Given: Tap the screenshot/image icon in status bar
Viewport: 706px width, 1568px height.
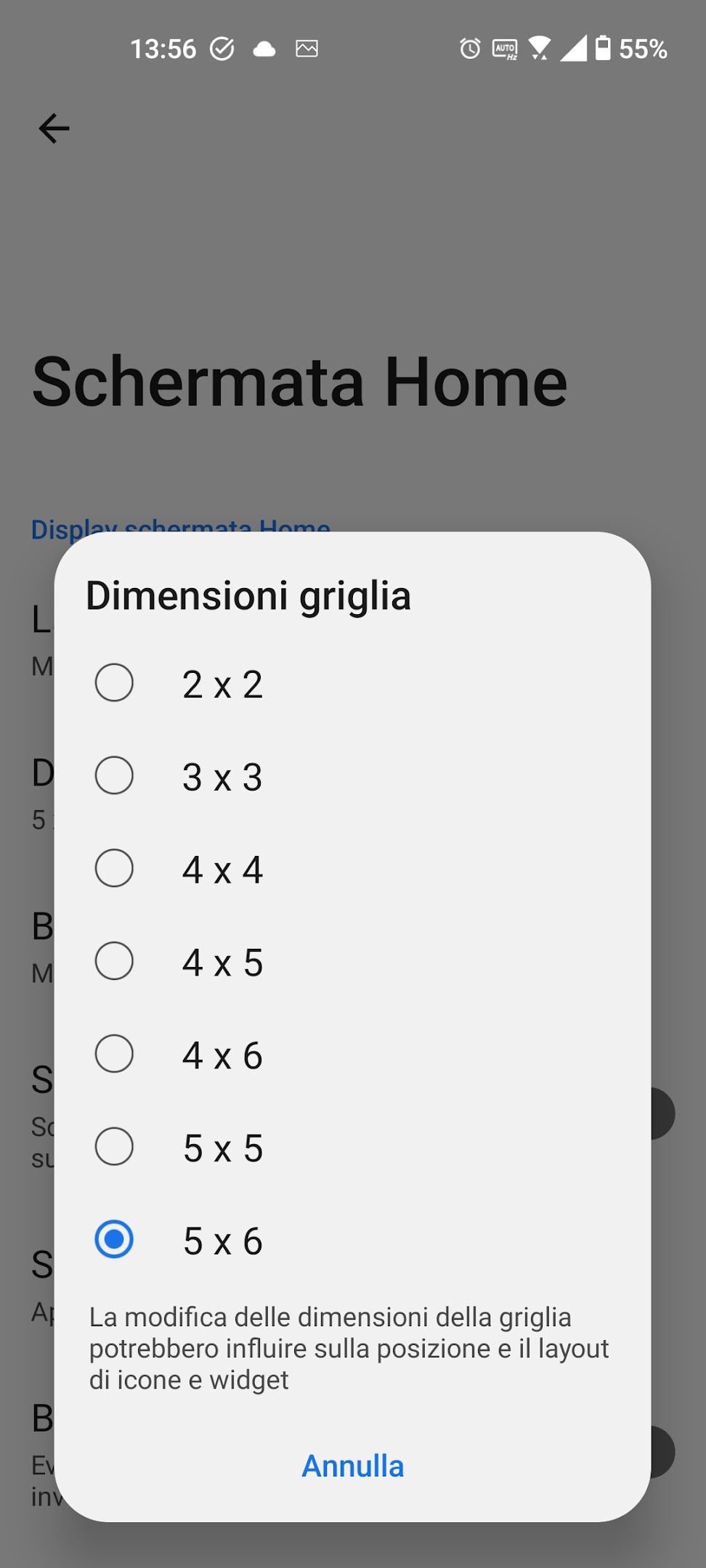Looking at the screenshot, I should pos(307,48).
